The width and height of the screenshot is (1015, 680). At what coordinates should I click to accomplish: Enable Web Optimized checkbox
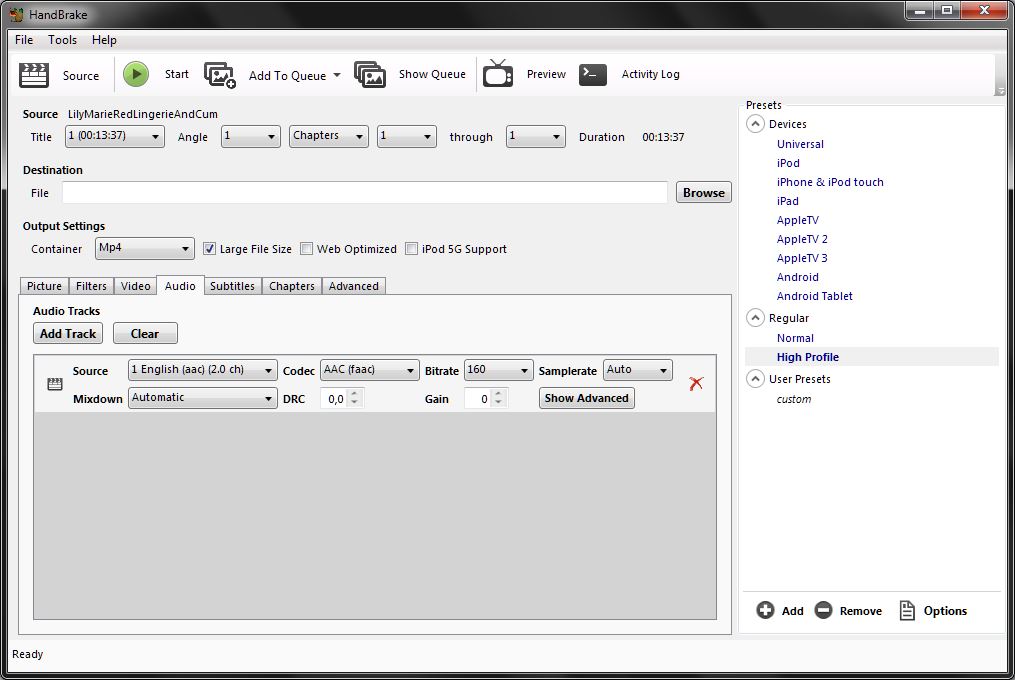tap(307, 249)
